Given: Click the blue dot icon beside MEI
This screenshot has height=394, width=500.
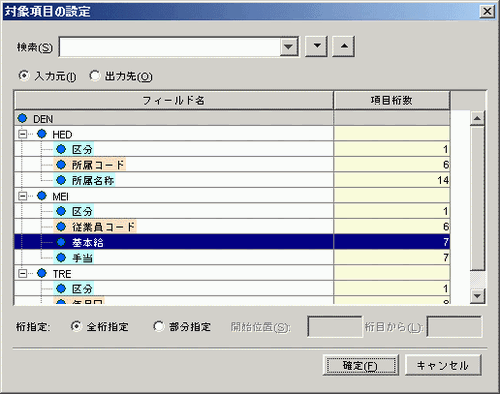Looking at the screenshot, I should tap(42, 196).
